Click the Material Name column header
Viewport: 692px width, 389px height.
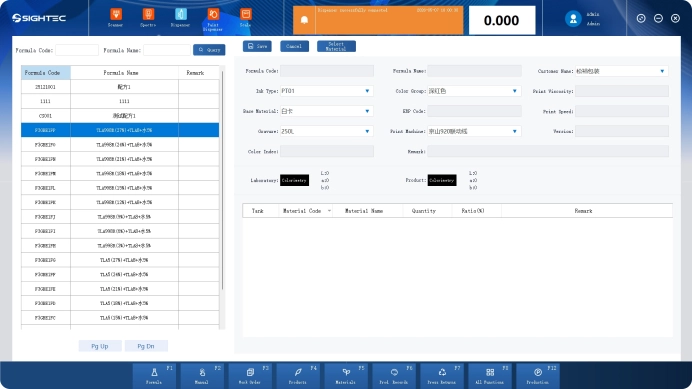[x=368, y=211]
